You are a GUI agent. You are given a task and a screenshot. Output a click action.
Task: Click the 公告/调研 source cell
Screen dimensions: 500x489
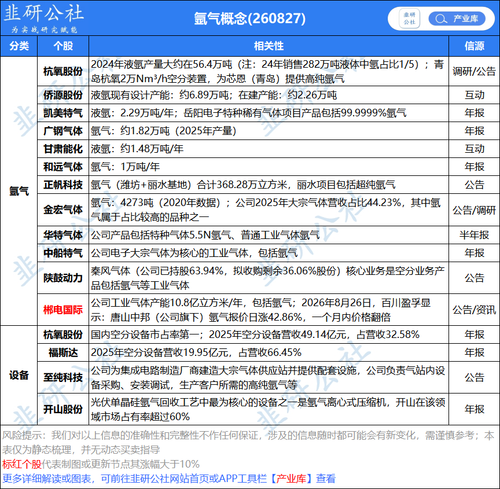[x=474, y=210]
